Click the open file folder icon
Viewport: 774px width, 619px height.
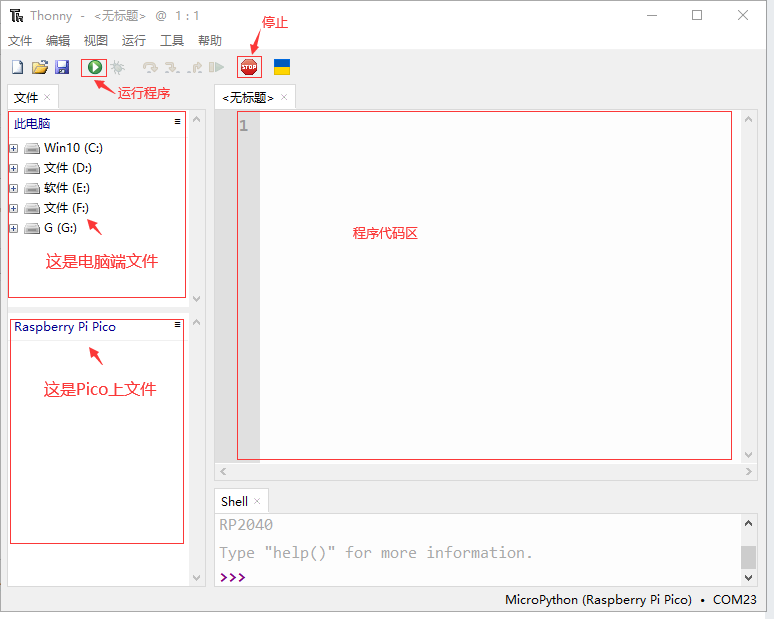point(40,67)
